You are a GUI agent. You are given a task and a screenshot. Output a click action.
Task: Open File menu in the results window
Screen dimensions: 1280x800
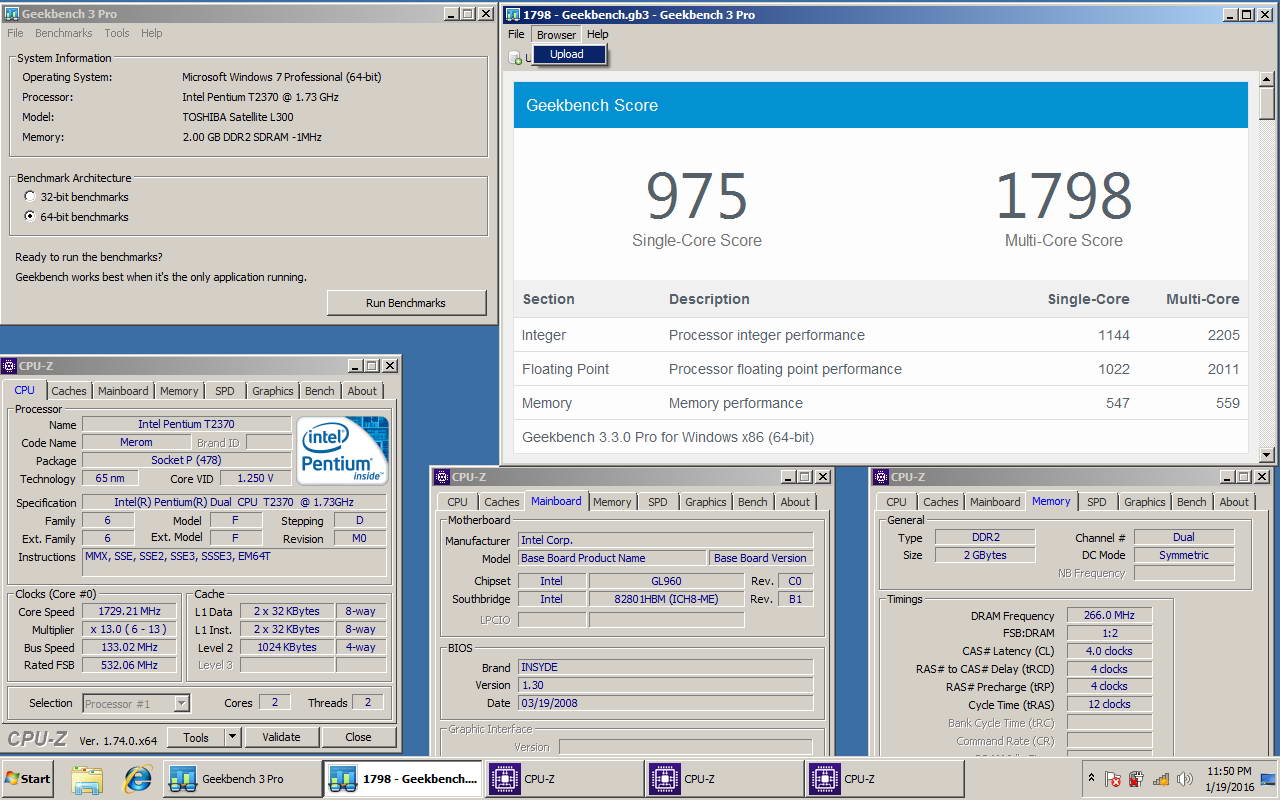[x=516, y=34]
